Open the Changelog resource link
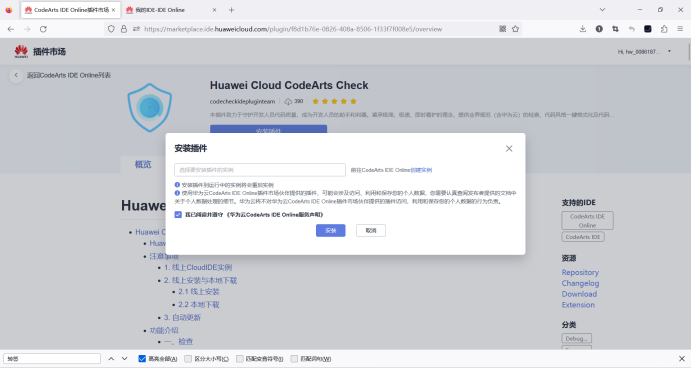This screenshot has width=692, height=368. tap(580, 283)
